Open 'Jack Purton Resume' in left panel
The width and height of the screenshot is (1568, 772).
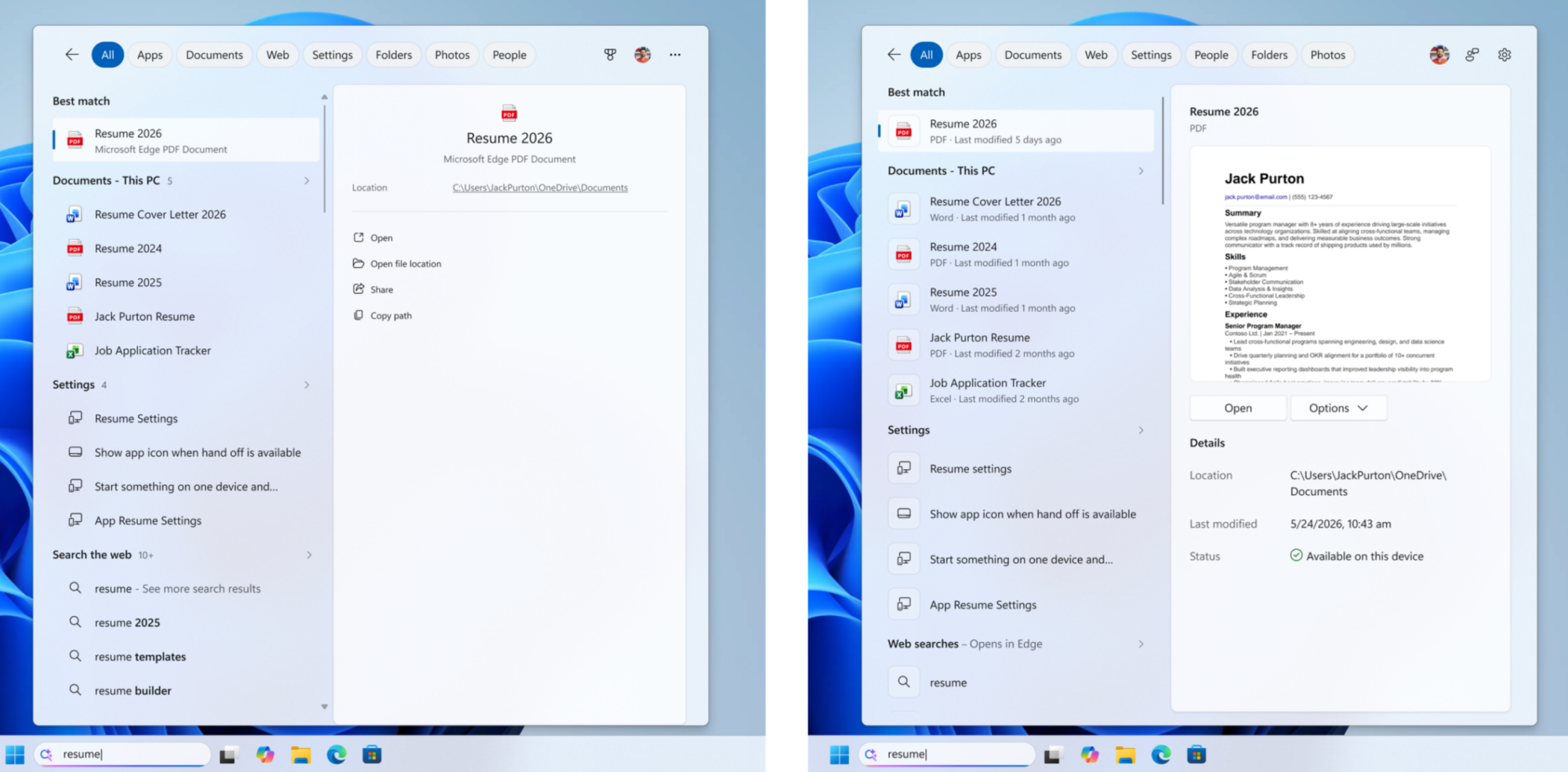click(186, 317)
